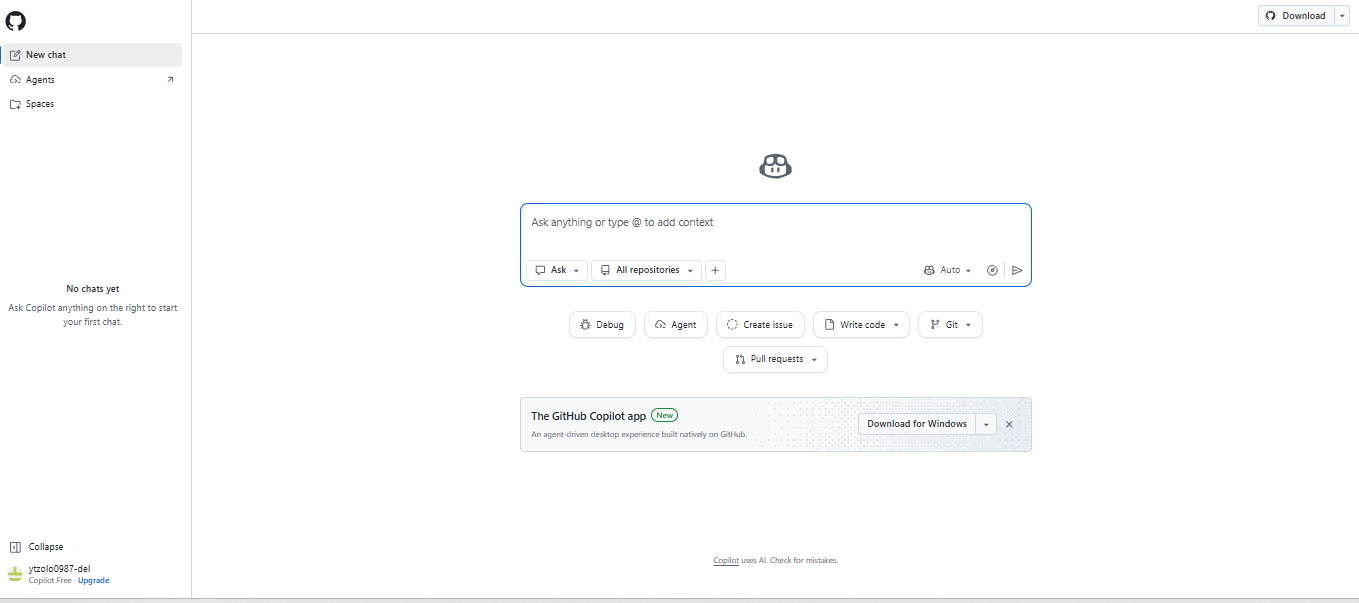Click Download for Windows button
This screenshot has height=603, width=1359.
coord(917,424)
